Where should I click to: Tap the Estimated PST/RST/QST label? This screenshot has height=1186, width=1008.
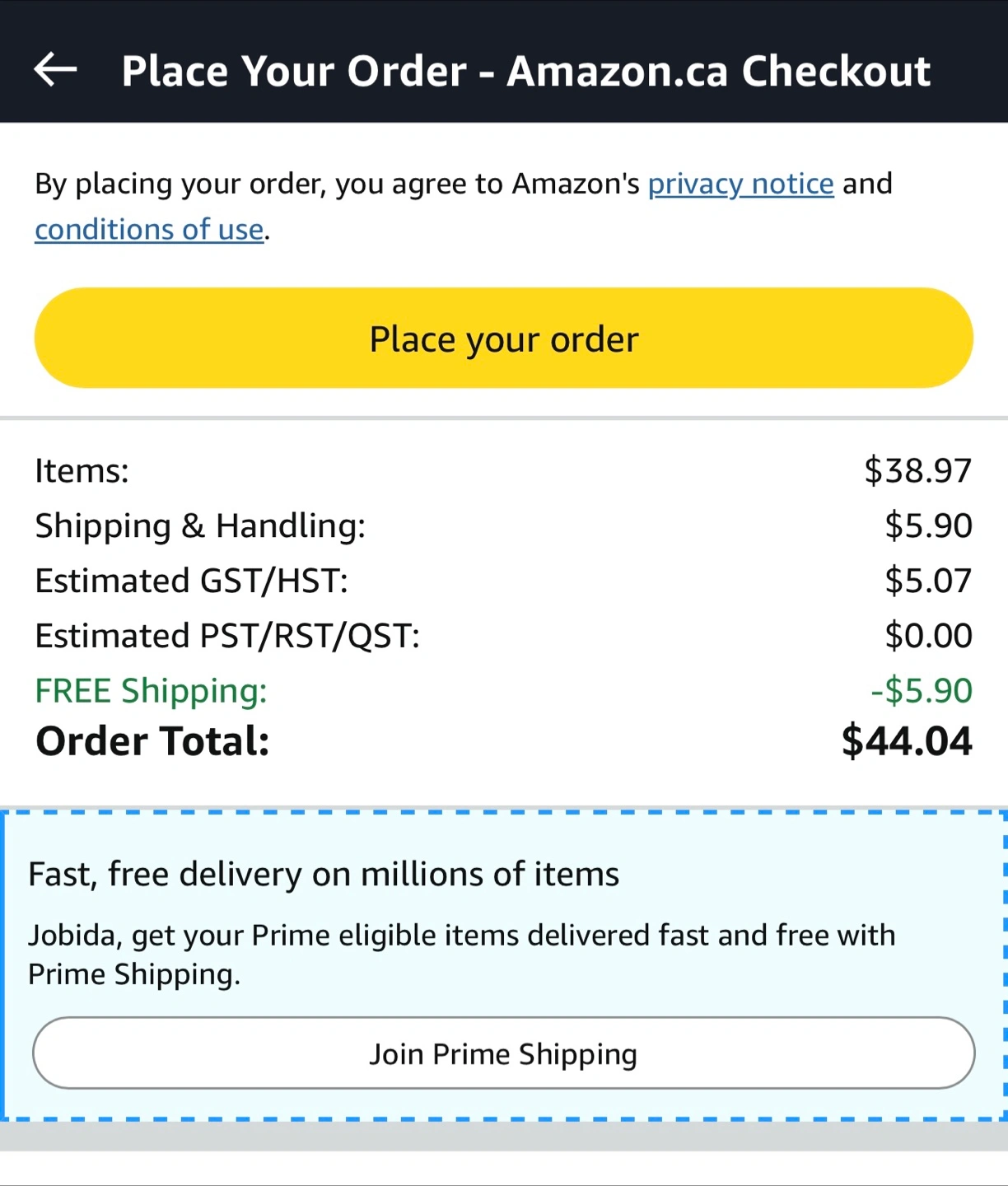click(x=227, y=636)
